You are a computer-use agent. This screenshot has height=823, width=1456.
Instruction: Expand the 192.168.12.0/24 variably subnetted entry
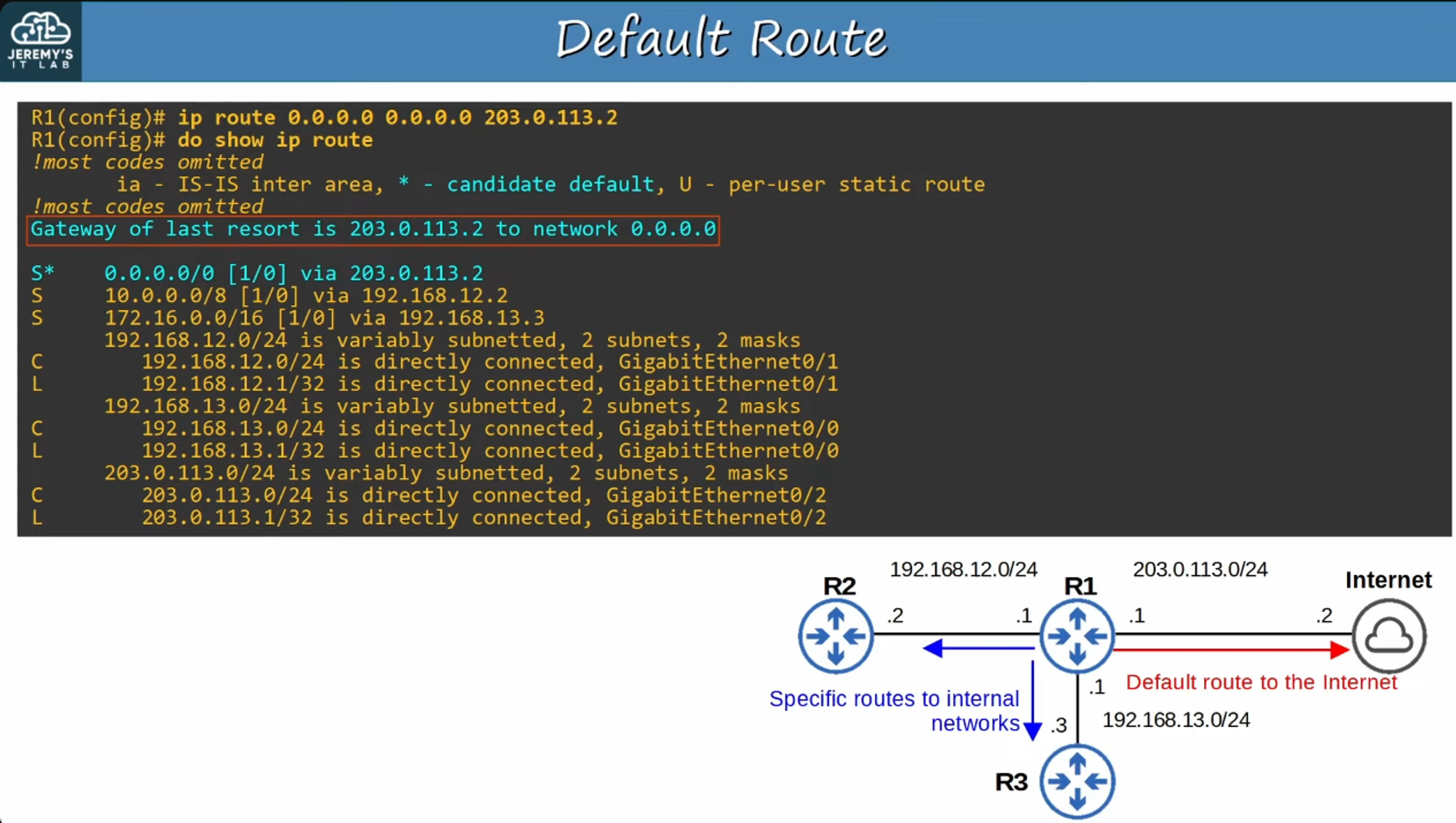(451, 339)
